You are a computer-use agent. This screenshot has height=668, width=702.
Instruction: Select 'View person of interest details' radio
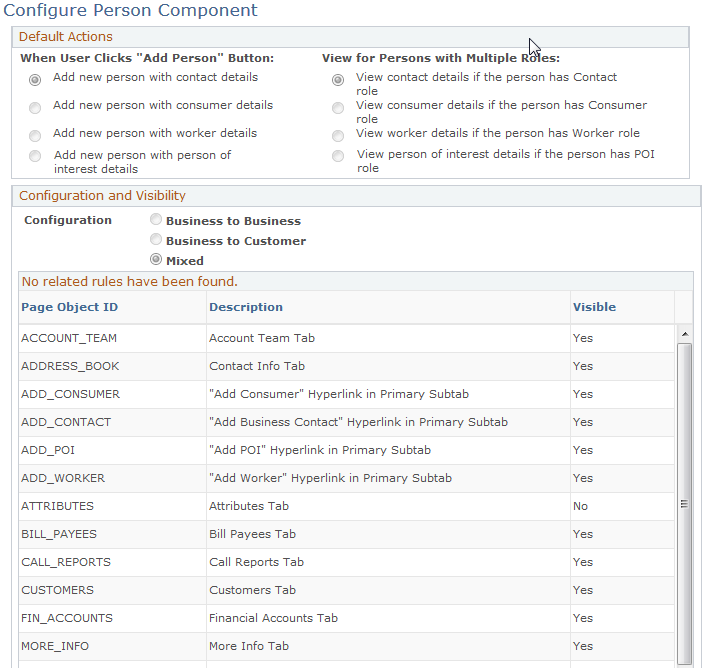coord(338,156)
